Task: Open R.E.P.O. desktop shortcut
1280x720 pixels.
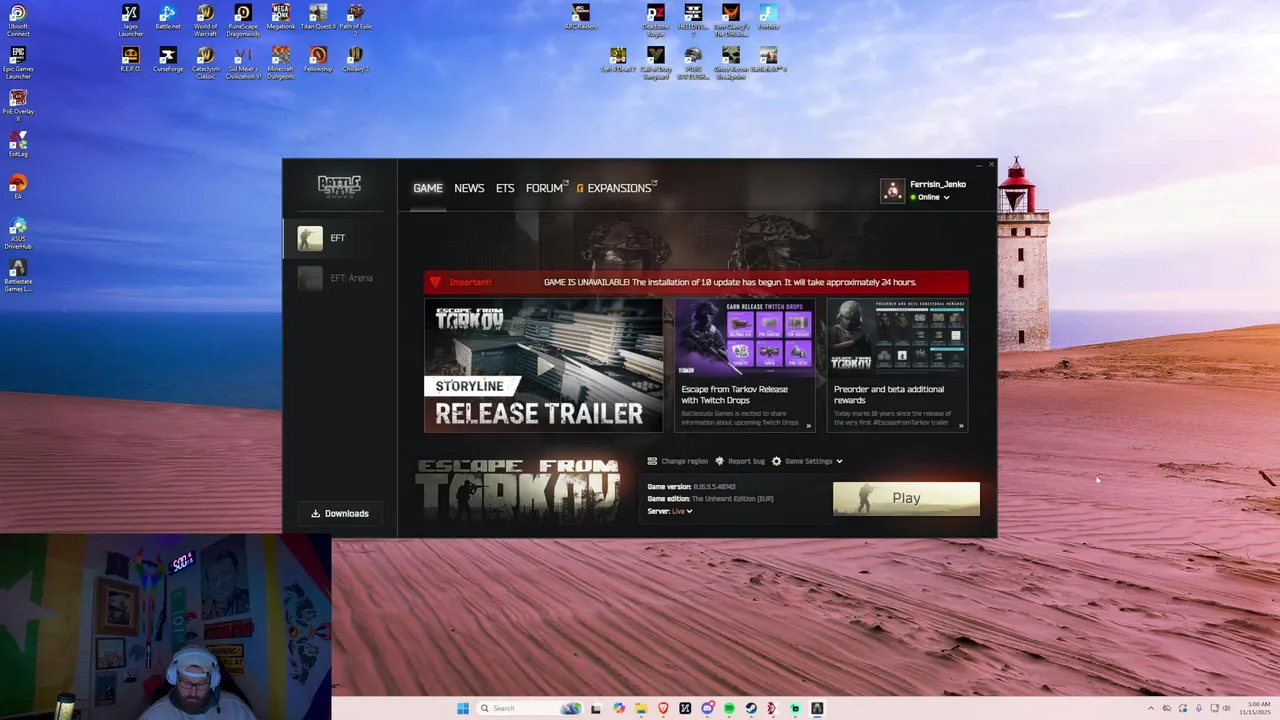Action: 130,60
